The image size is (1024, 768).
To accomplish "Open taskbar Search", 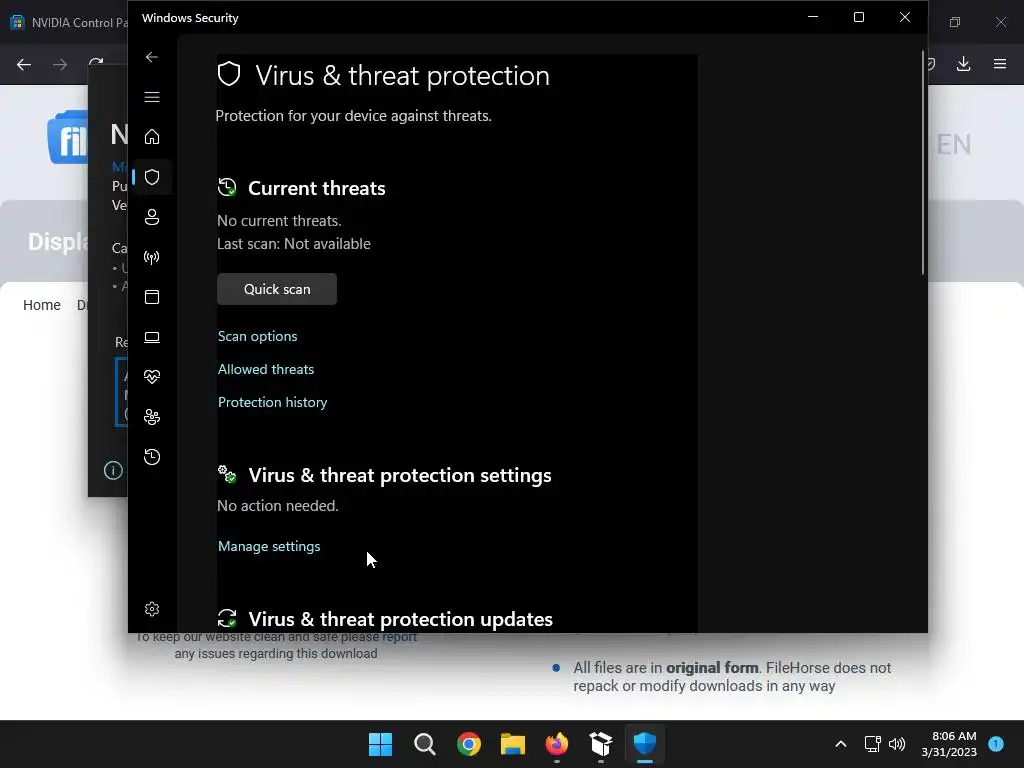I will click(x=424, y=744).
